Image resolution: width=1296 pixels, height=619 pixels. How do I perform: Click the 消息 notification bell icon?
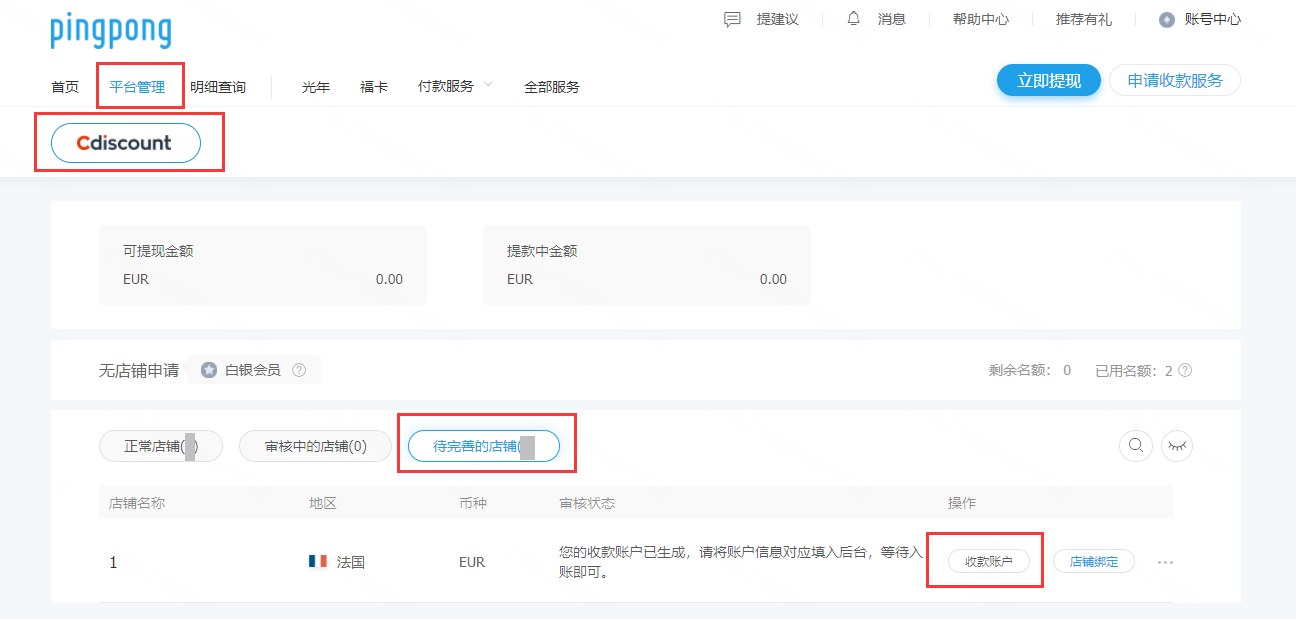(853, 19)
